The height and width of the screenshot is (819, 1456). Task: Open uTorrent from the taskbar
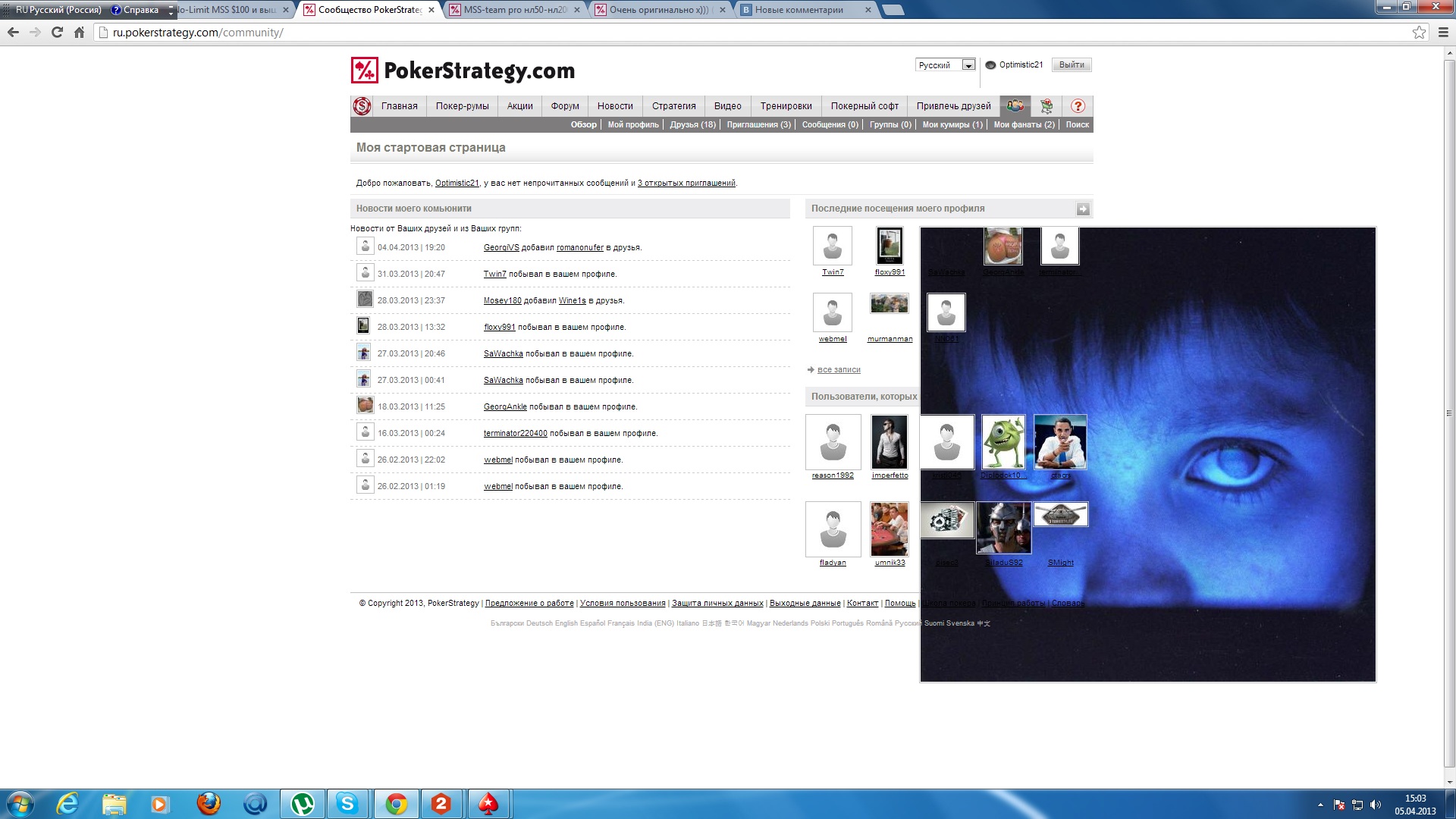[x=303, y=803]
